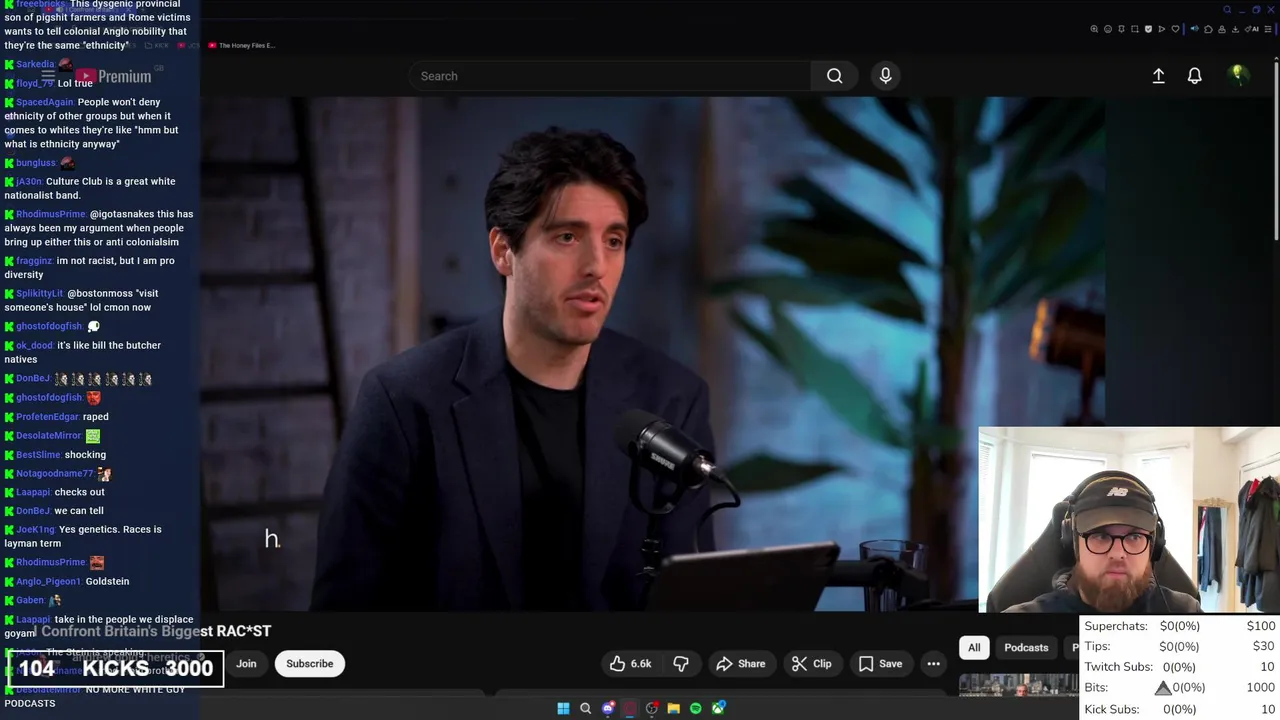The width and height of the screenshot is (1280, 720).
Task: Open the browser profile icon
Action: pos(1222,29)
